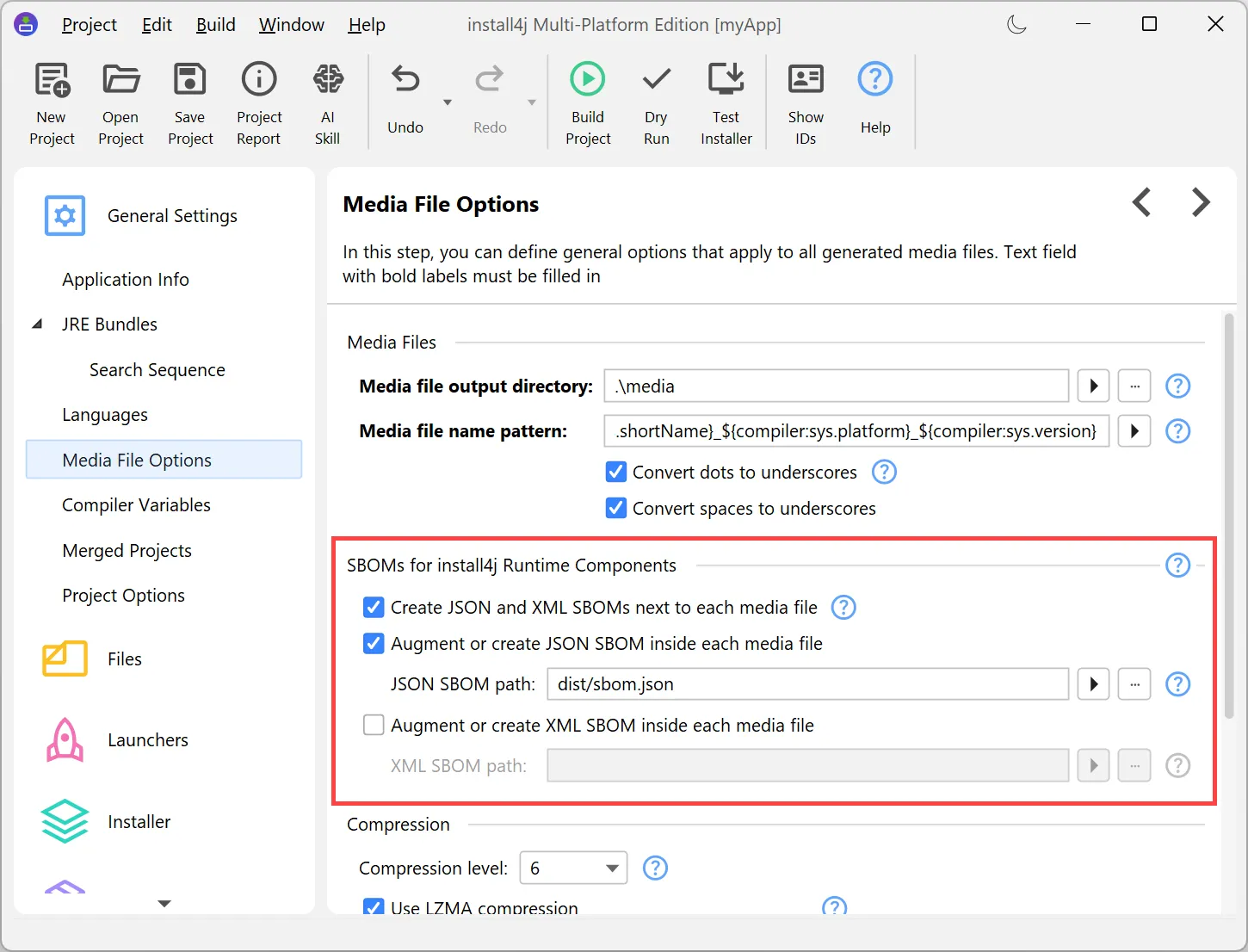Open the Undo history dropdown arrow

(x=448, y=102)
